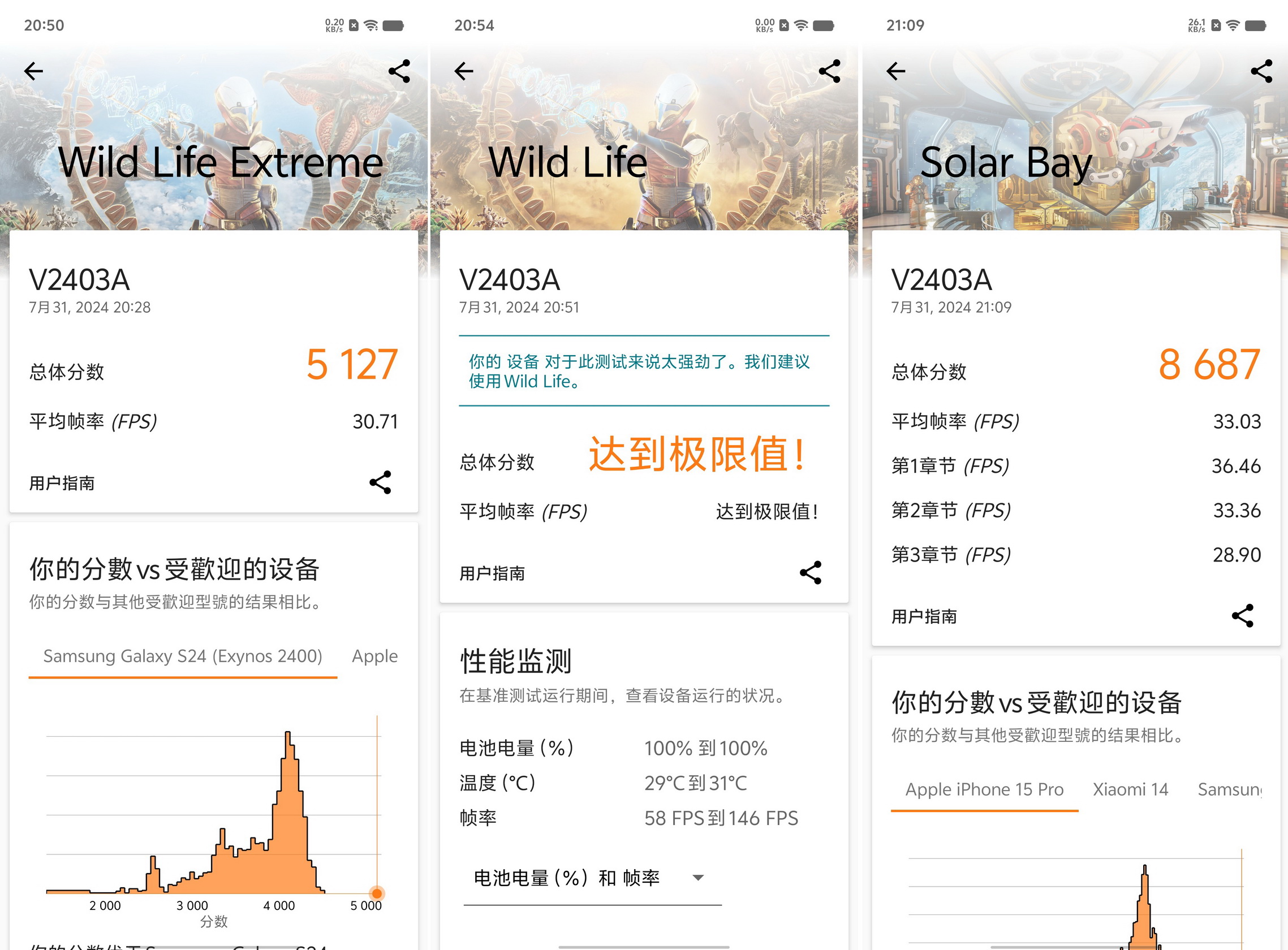Share the 8 687 Solar Bay result card
Viewport: 1288px width, 950px height.
(1243, 616)
